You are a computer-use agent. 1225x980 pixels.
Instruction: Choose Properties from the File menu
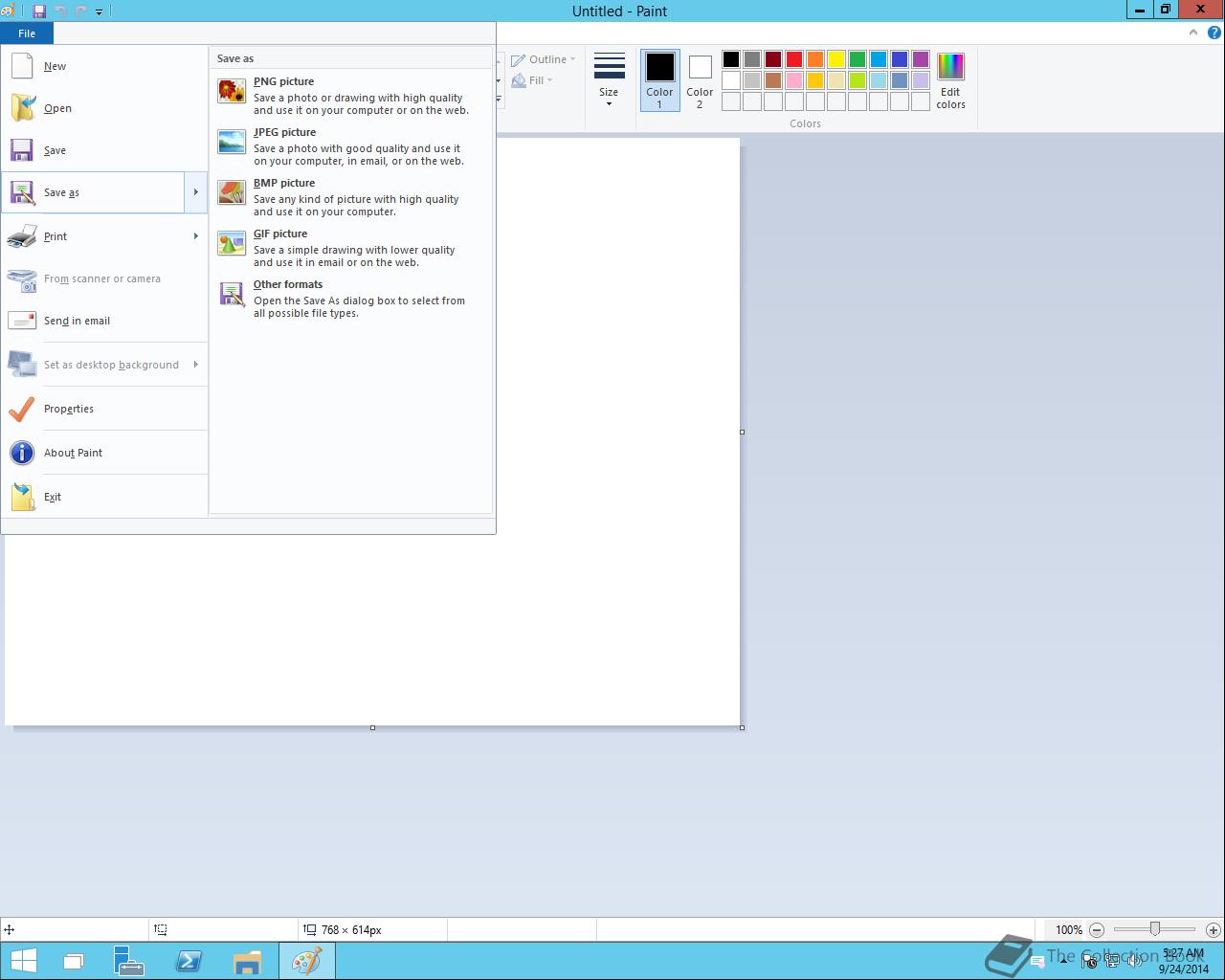[x=104, y=409]
